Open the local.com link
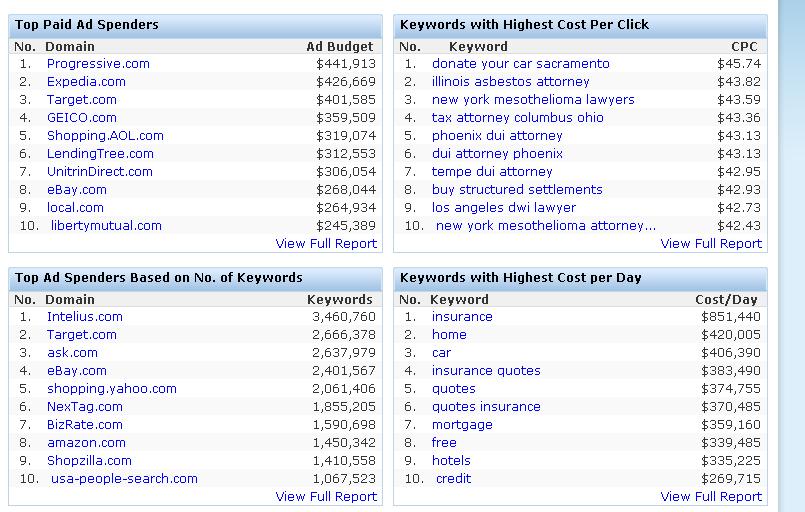This screenshot has height=512, width=805. [75, 207]
